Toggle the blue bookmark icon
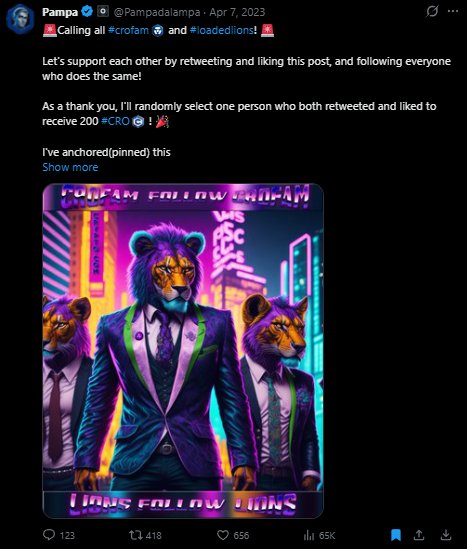 (x=396, y=535)
